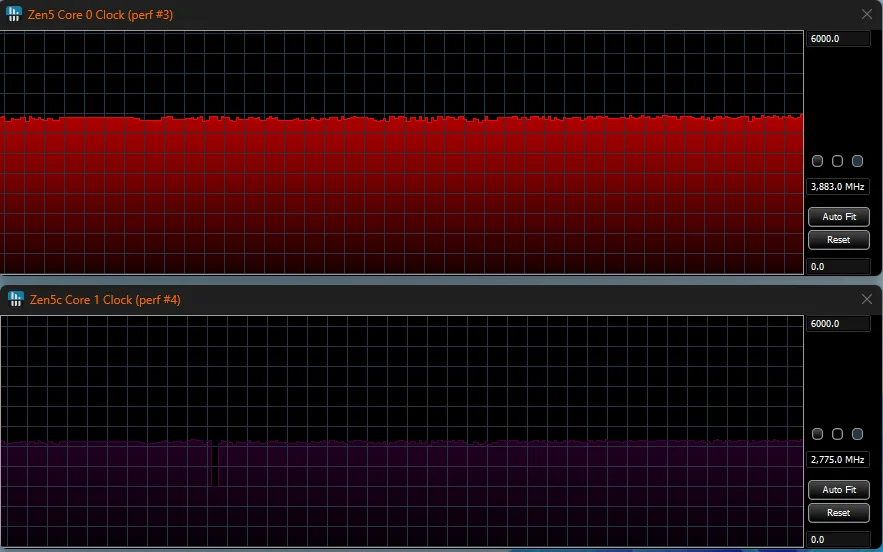
Task: Toggle the left small square in Core 1 graph
Action: tap(818, 434)
